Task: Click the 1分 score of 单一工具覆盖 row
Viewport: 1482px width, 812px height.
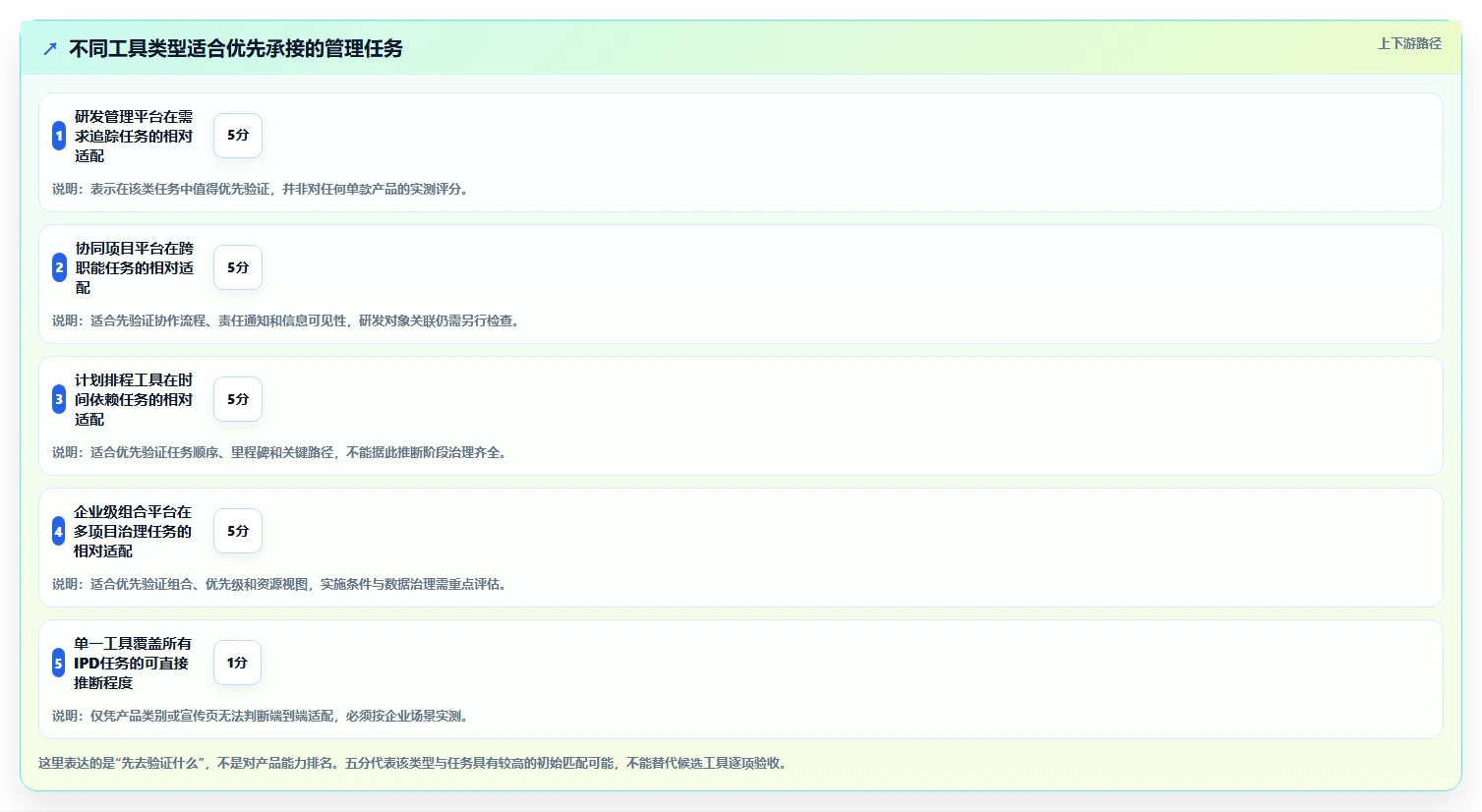Action: click(237, 663)
